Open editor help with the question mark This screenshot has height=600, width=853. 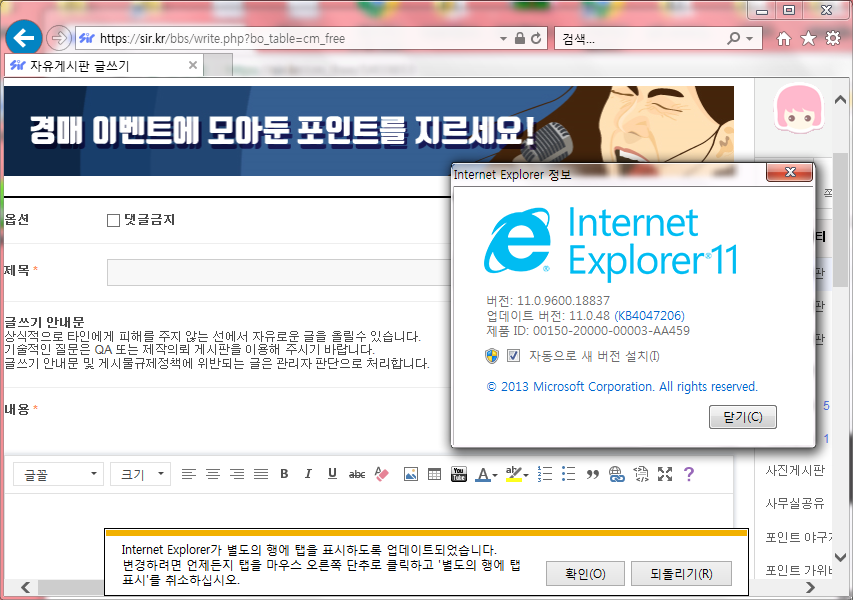689,474
